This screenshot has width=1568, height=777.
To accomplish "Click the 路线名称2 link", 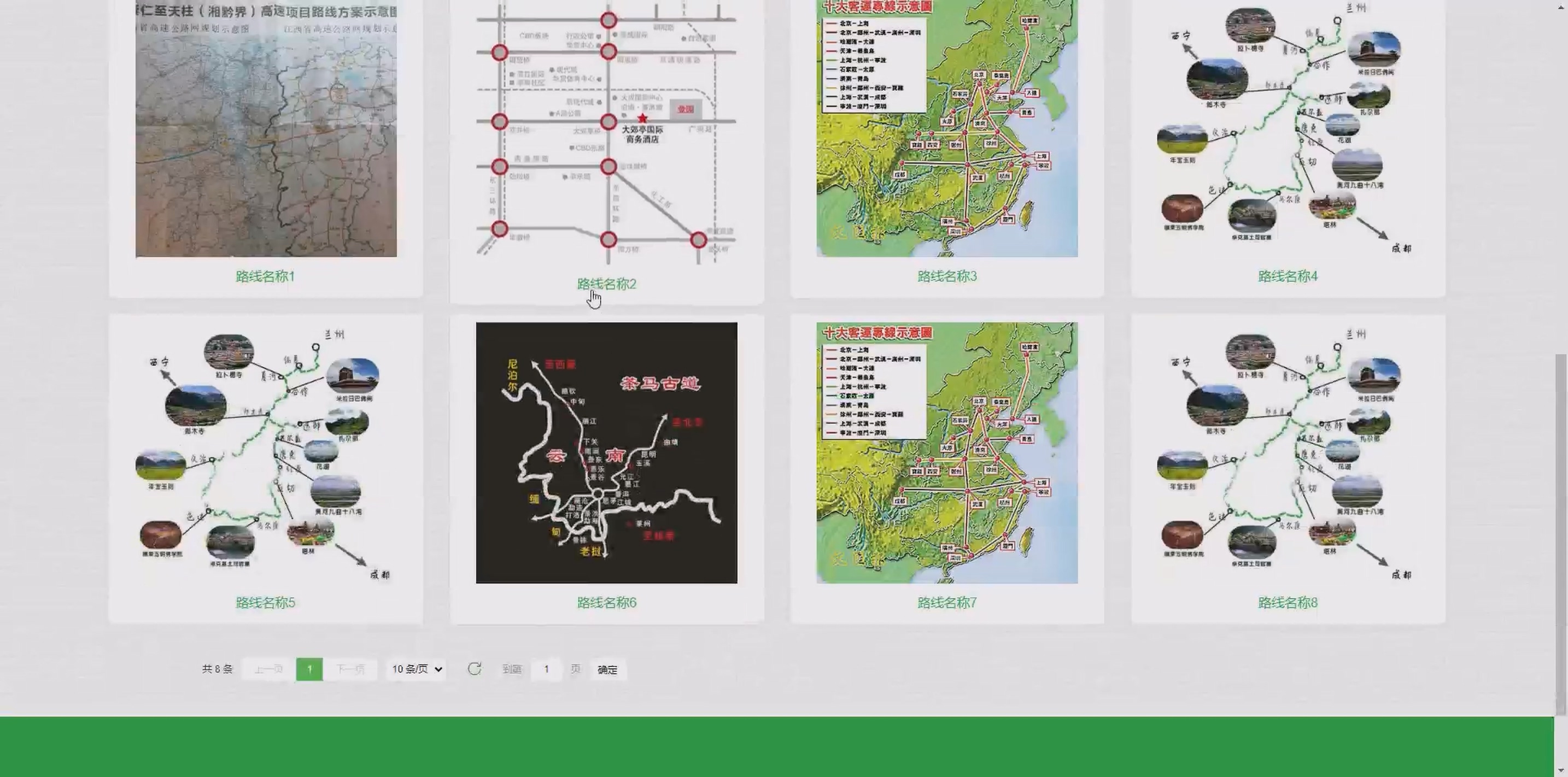I will tap(606, 284).
